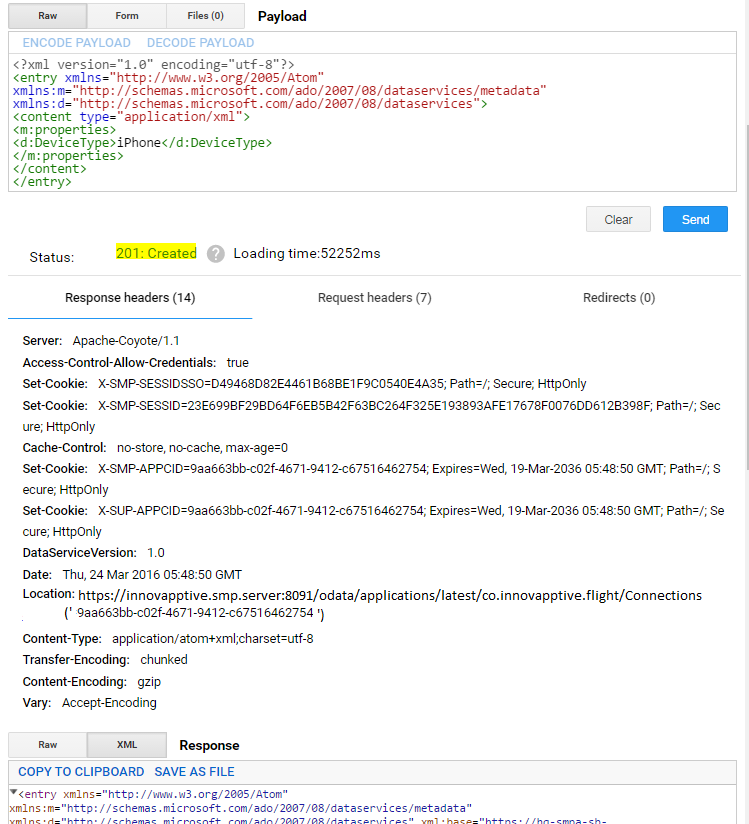Clear the request form

[x=618, y=218]
